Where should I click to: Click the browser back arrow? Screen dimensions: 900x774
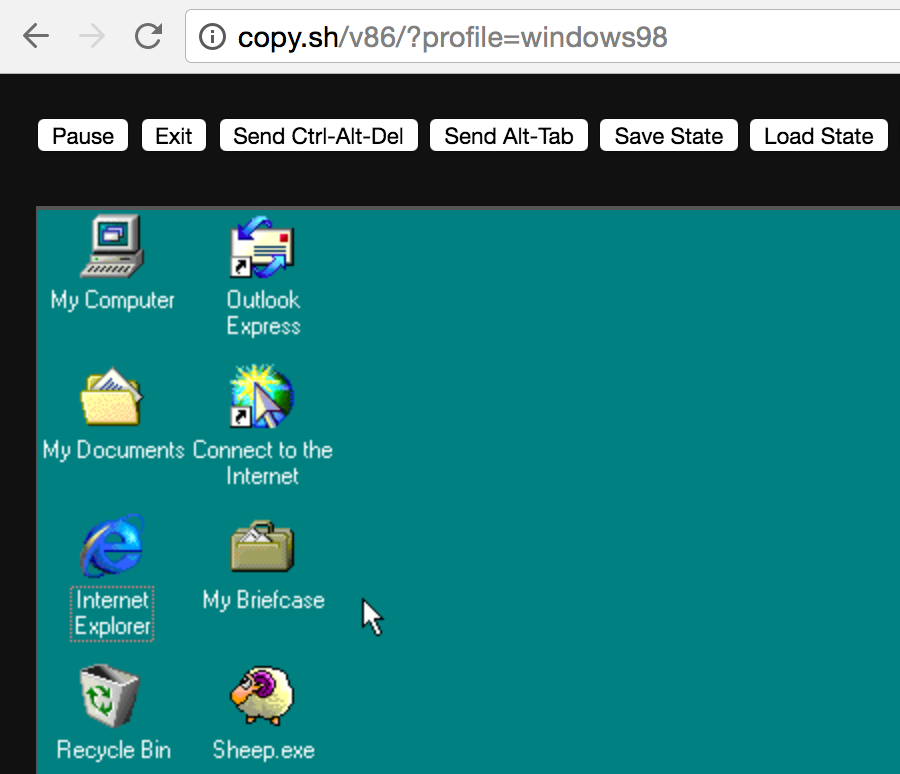36,36
